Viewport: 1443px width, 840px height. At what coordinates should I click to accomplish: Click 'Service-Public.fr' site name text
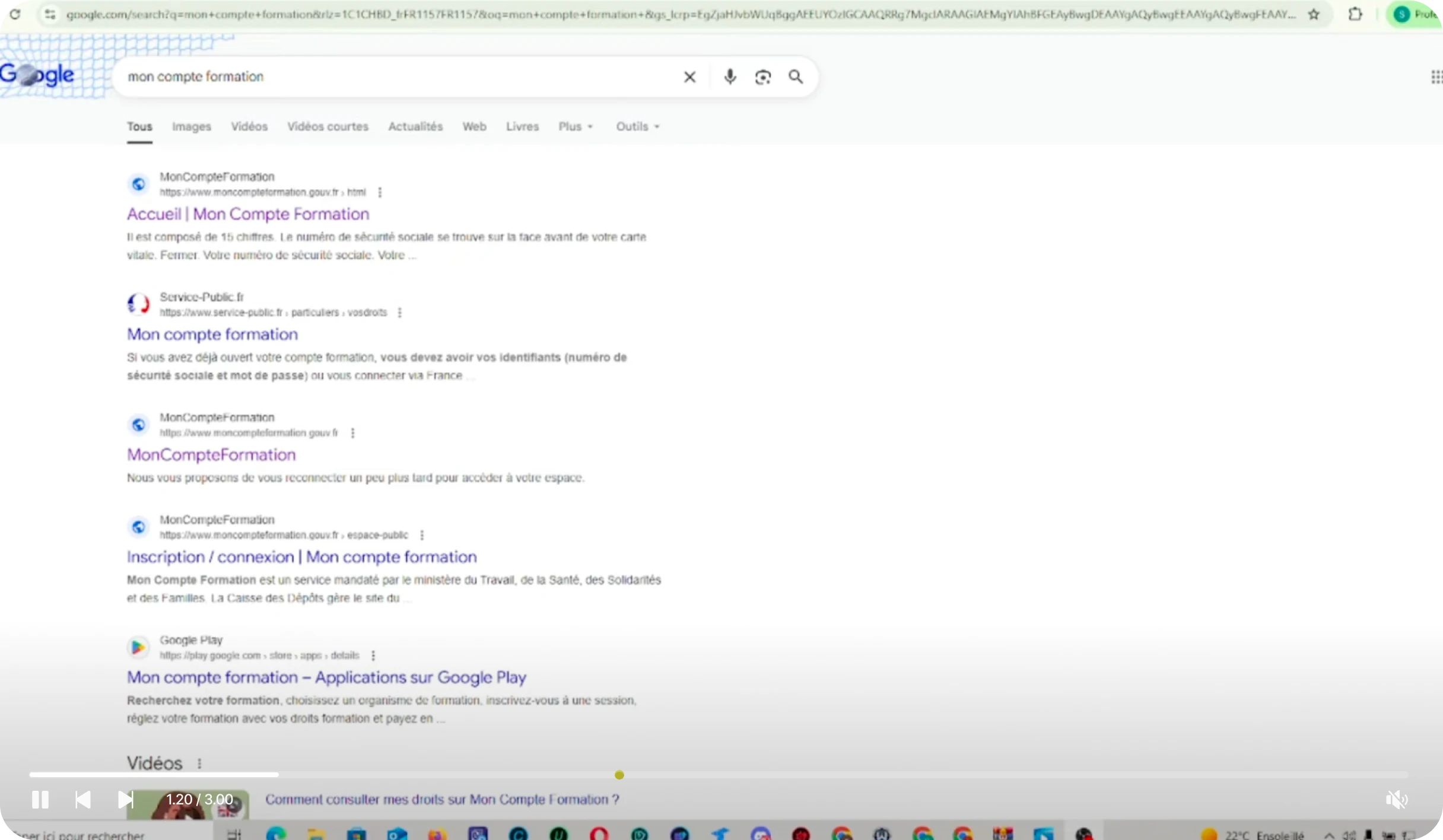coord(202,297)
